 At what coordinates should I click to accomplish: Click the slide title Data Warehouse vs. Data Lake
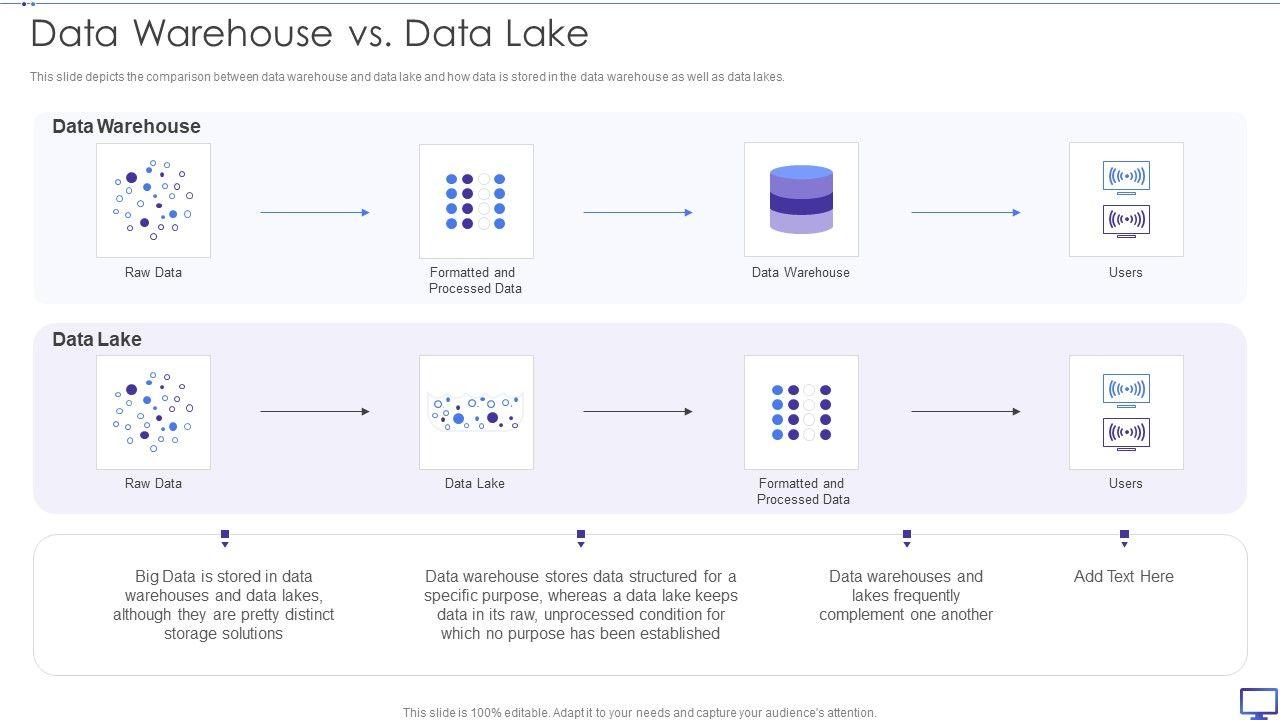(310, 34)
